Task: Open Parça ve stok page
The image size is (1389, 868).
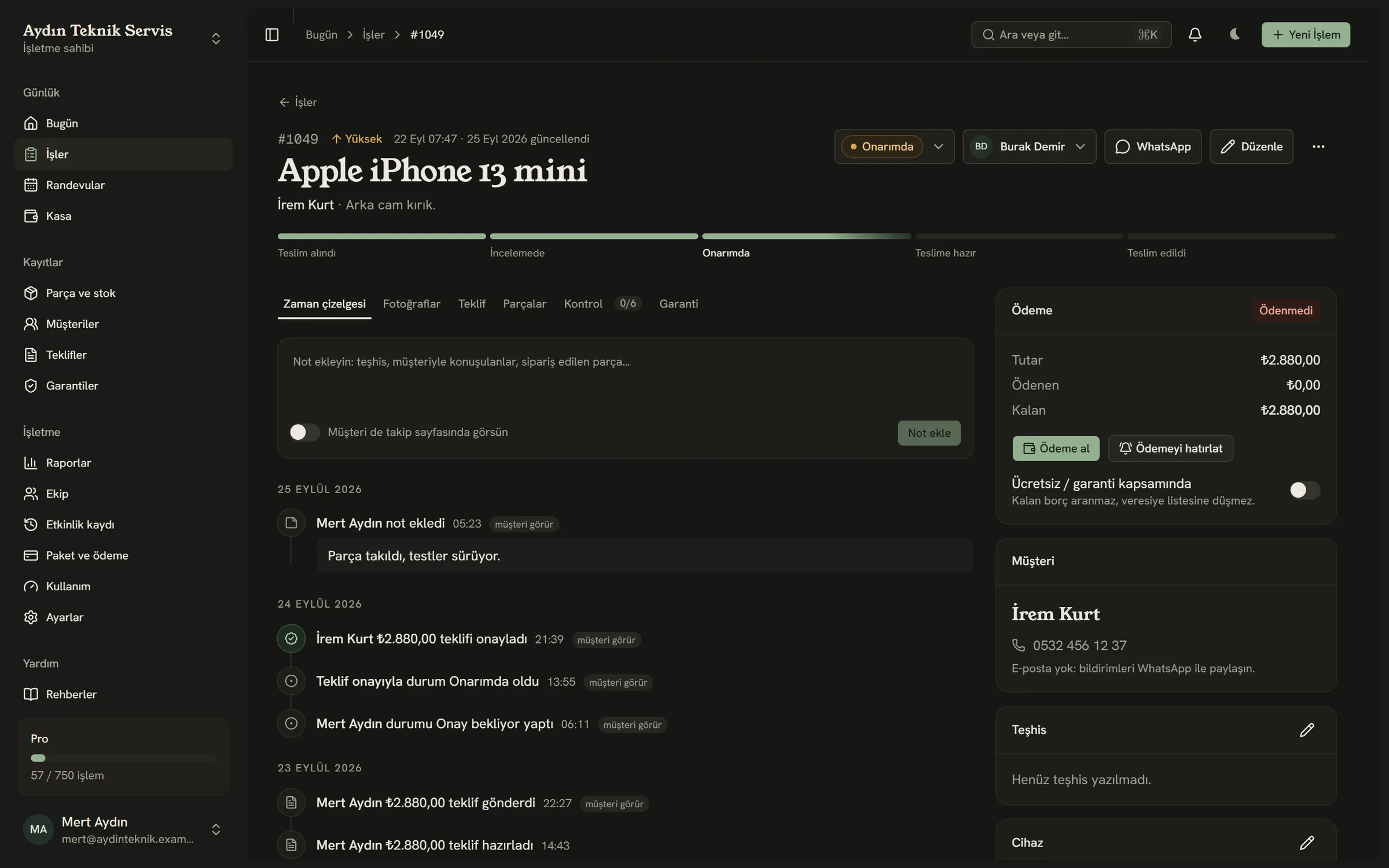Action: click(x=123, y=293)
